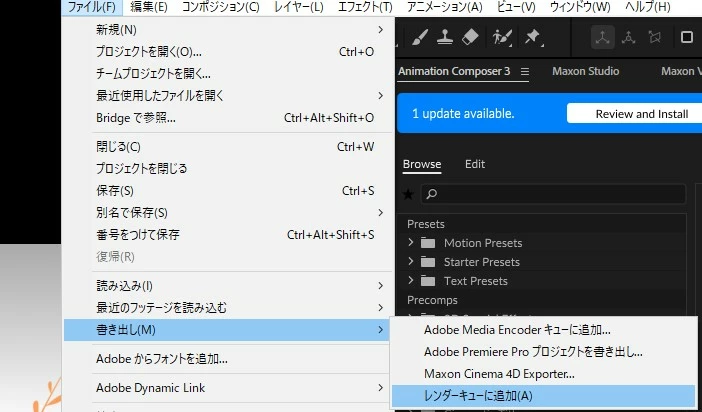Open 編集(E) menu
The height and width of the screenshot is (412, 702).
click(x=149, y=7)
